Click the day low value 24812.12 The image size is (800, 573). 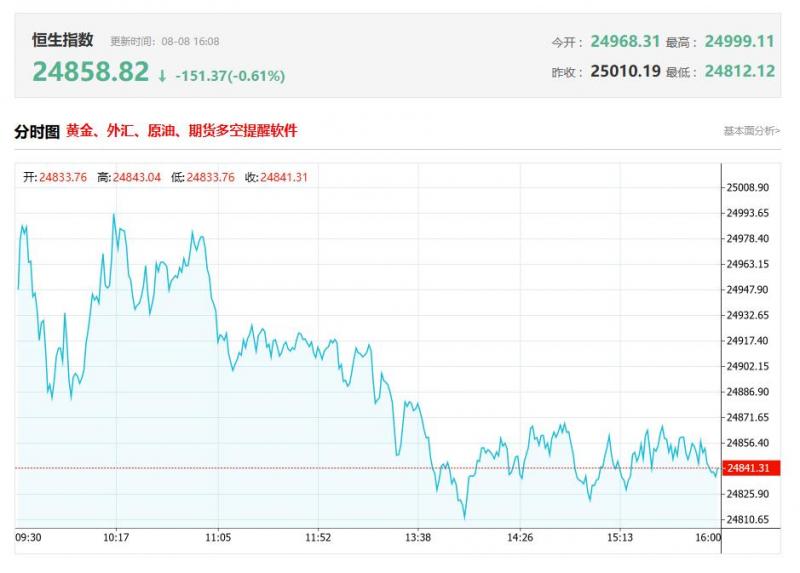pos(739,71)
